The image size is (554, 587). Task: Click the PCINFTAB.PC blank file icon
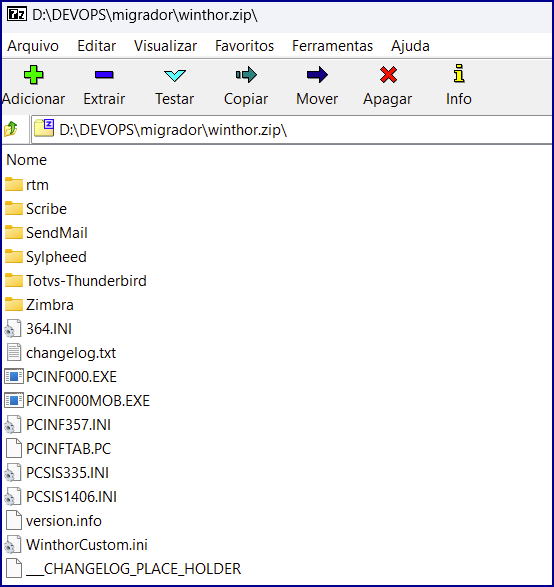tap(14, 448)
